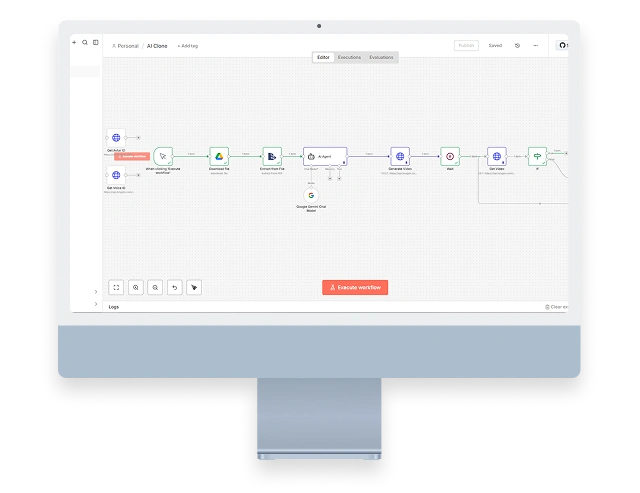Switch to the Evaluations tab
The width and height of the screenshot is (640, 493).
coord(381,58)
